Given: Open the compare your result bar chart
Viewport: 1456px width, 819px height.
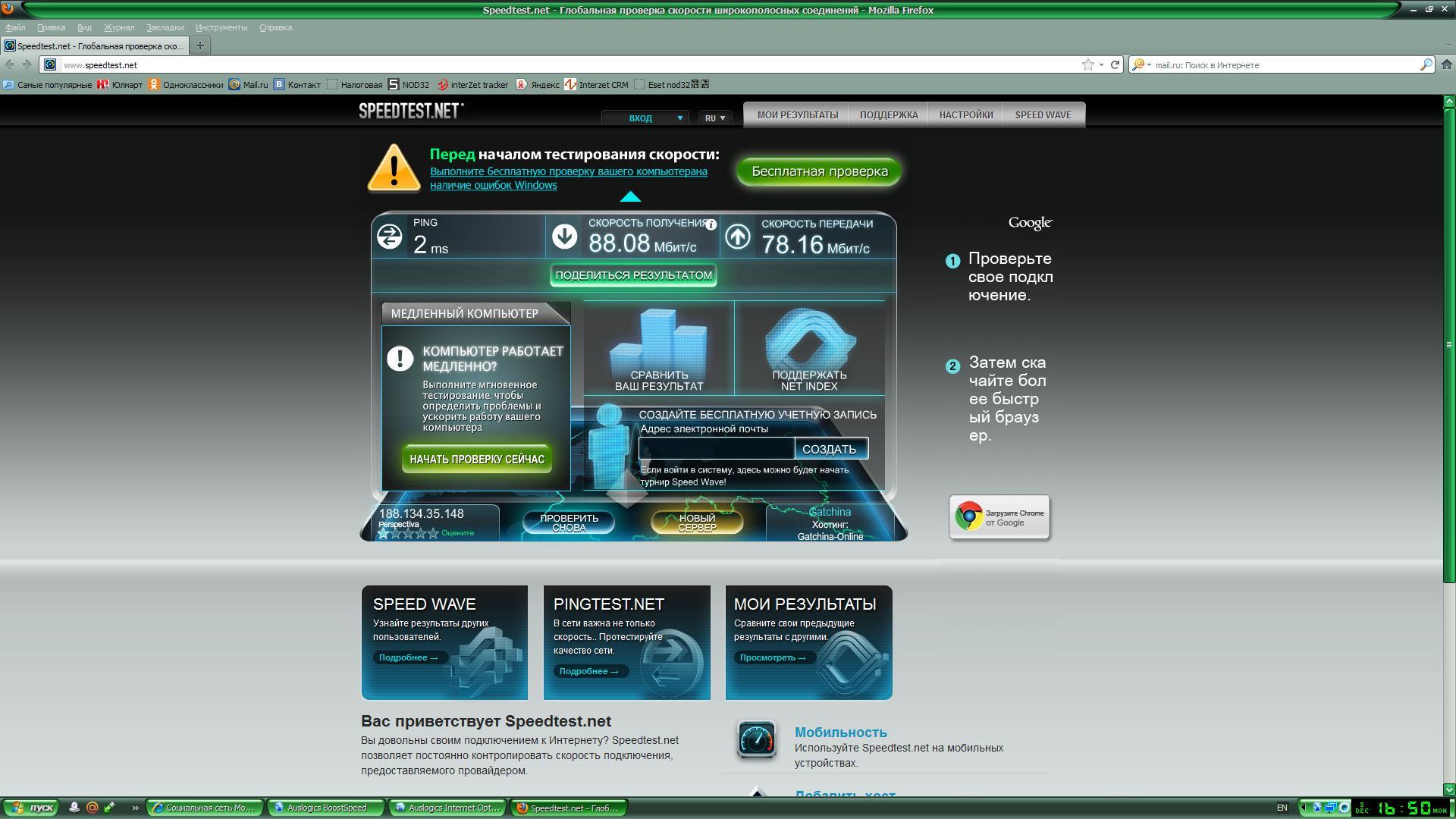Looking at the screenshot, I should click(x=659, y=348).
